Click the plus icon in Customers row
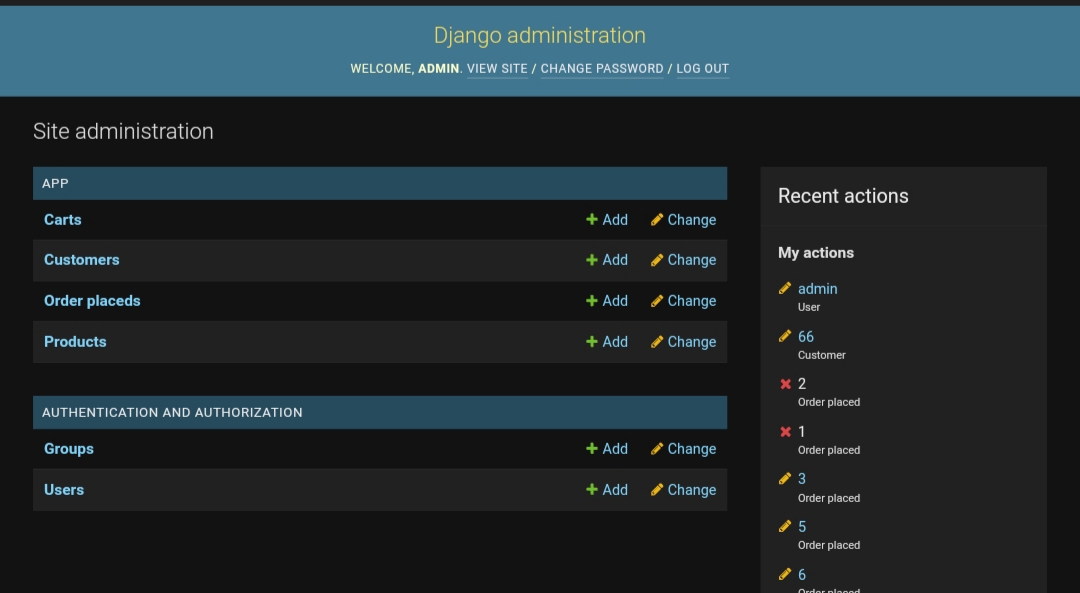Image resolution: width=1080 pixels, height=593 pixels. [592, 260]
